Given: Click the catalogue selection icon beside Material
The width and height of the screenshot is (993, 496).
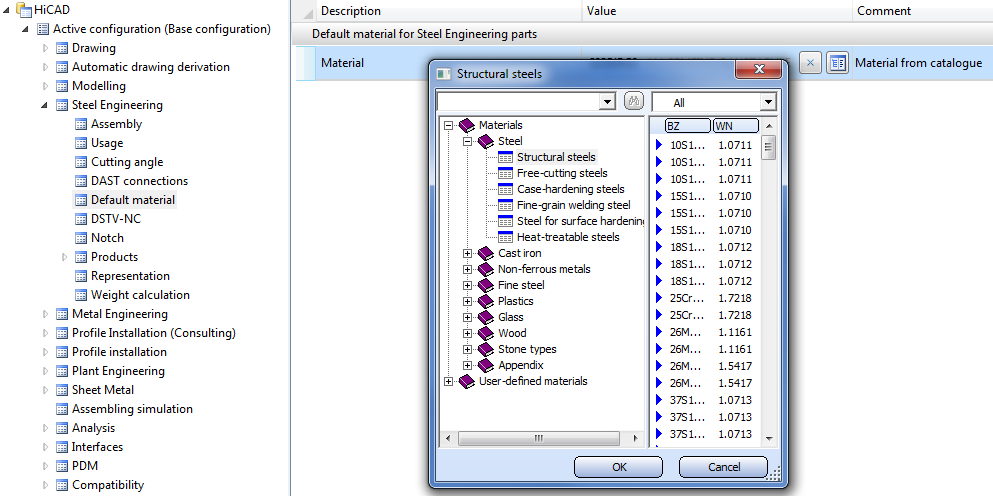Looking at the screenshot, I should click(x=837, y=63).
